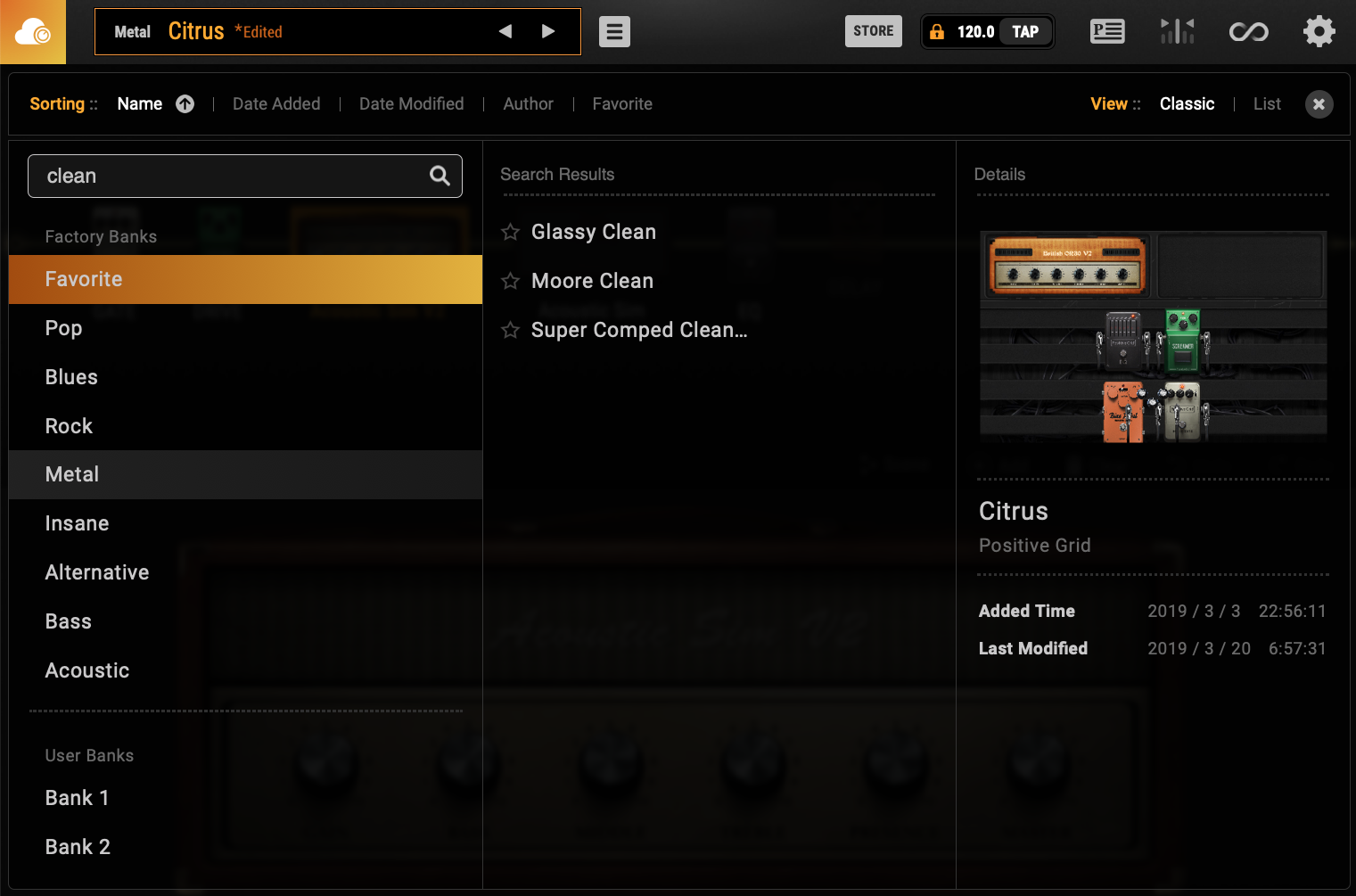Click the Citrus preset name in header
The image size is (1356, 896).
(196, 31)
